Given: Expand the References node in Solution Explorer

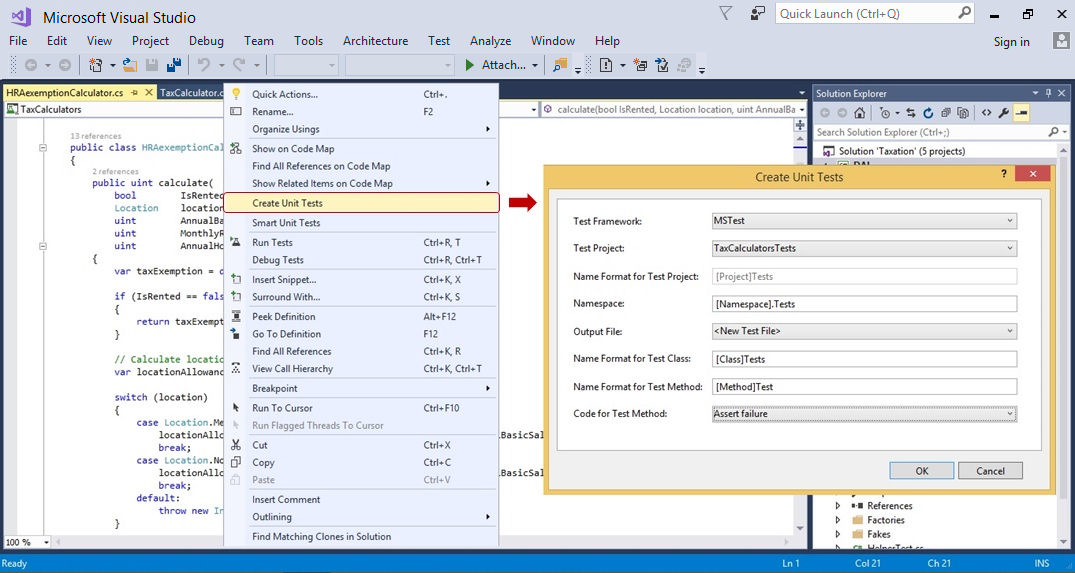Looking at the screenshot, I should click(x=838, y=506).
